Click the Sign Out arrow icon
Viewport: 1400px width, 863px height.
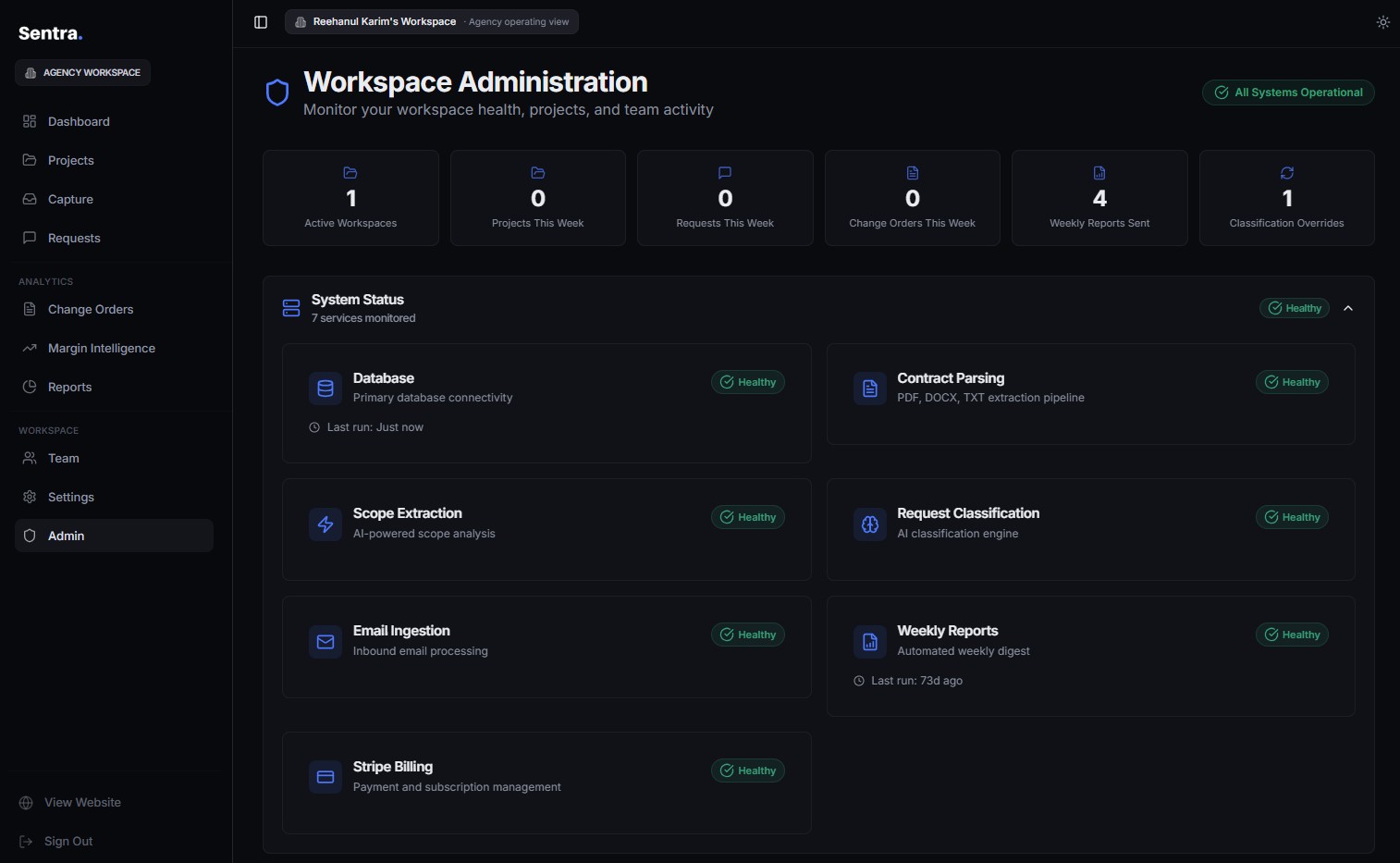pyautogui.click(x=26, y=842)
